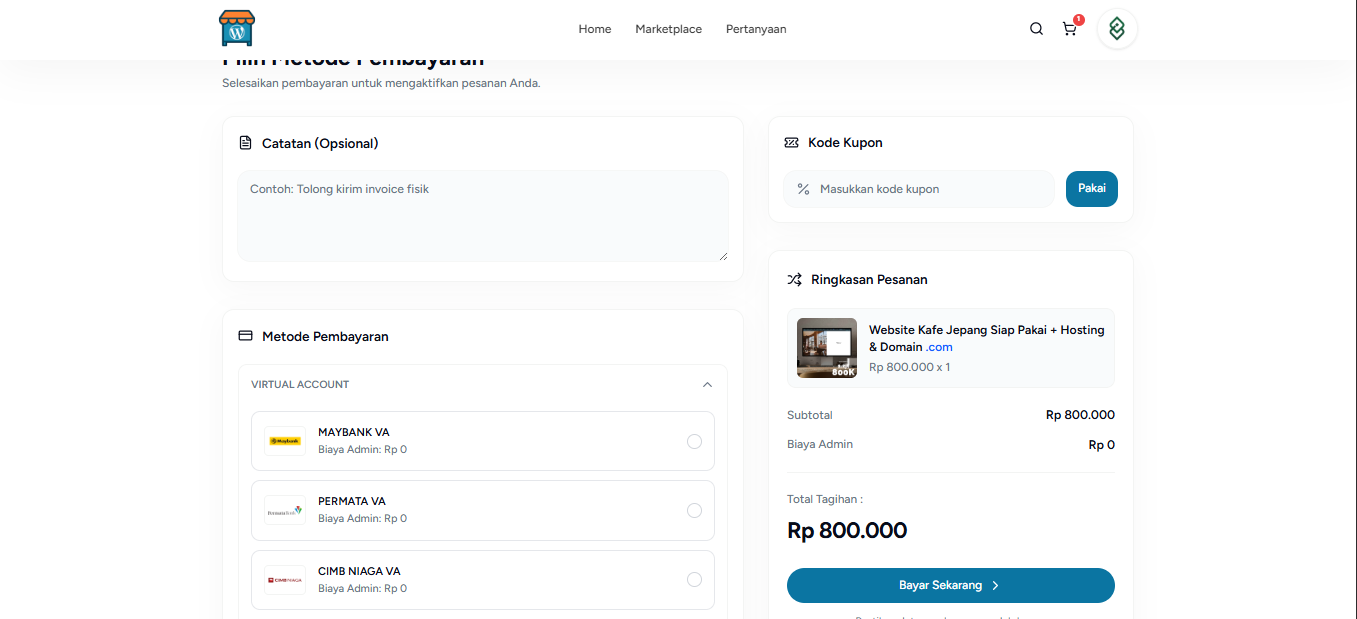1357x619 pixels.
Task: Select the CIMB Niaga VA radio button
Action: coord(694,580)
